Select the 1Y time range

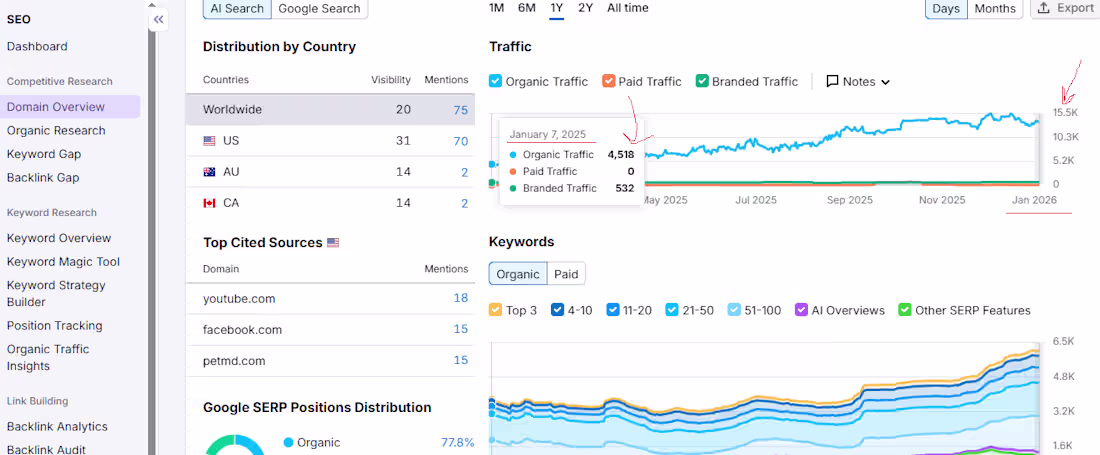(557, 8)
